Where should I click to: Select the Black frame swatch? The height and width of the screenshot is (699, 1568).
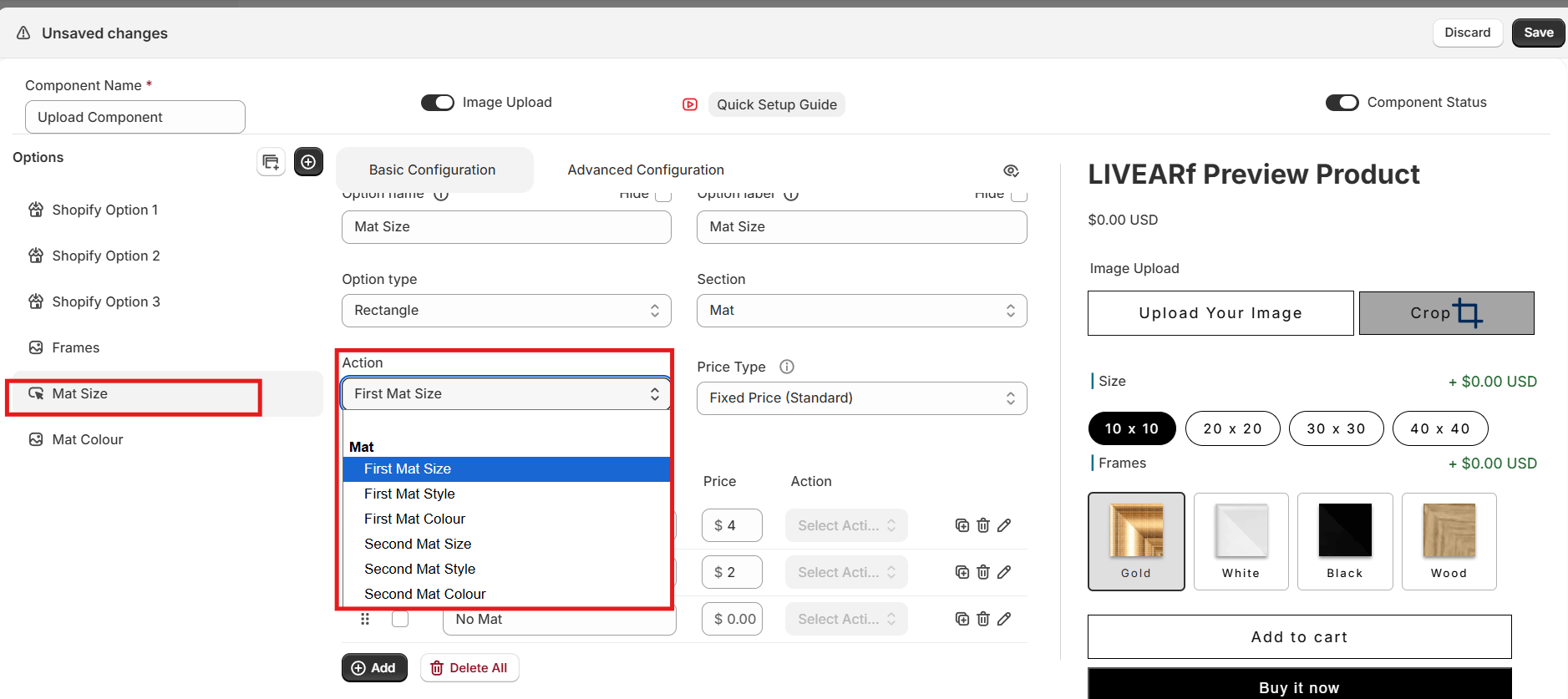1345,541
